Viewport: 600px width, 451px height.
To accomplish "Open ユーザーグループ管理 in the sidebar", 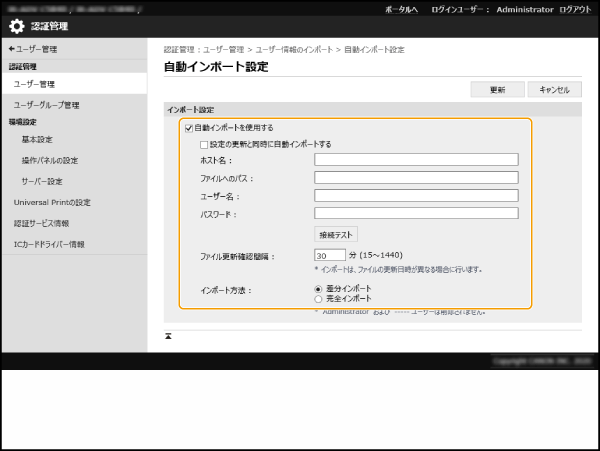I will pyautogui.click(x=46, y=104).
